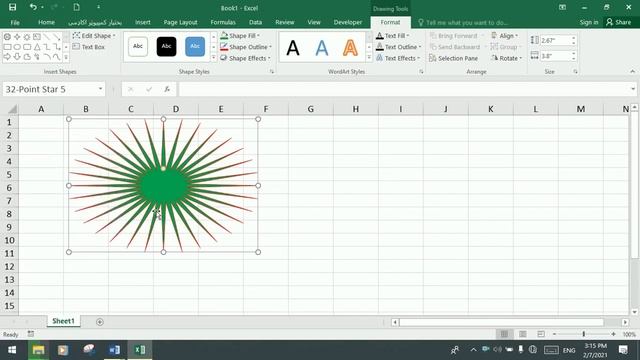This screenshot has width=640, height=360.
Task: Open the Text Fill dropdown
Action: (x=393, y=36)
